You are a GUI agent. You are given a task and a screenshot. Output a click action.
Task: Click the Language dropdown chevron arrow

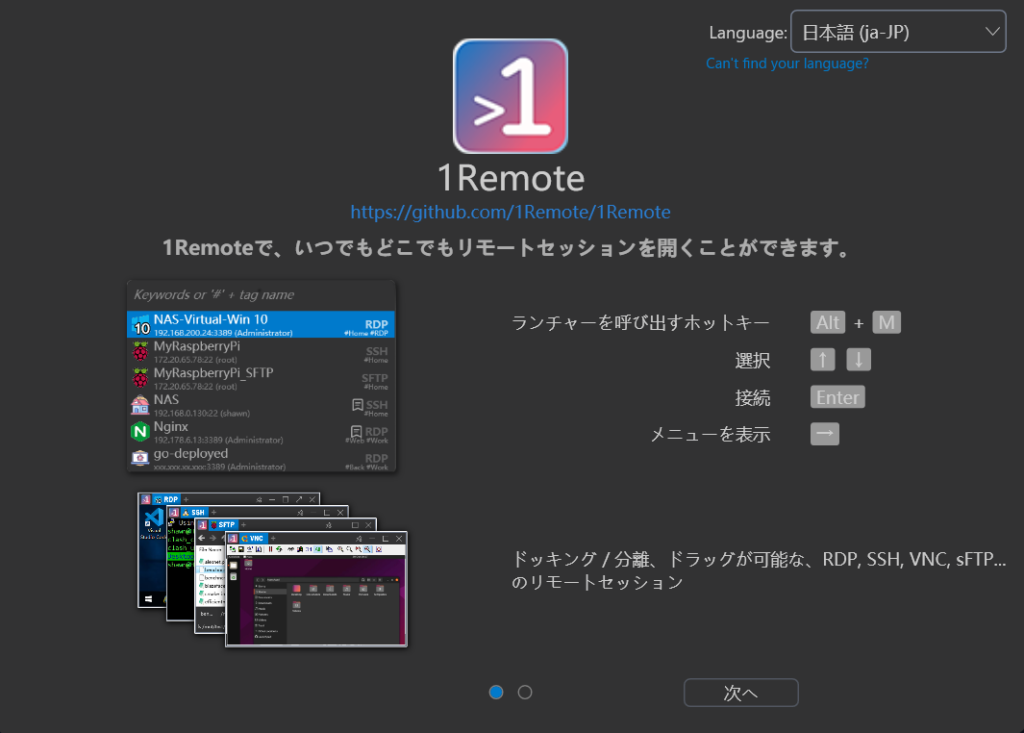coord(992,32)
